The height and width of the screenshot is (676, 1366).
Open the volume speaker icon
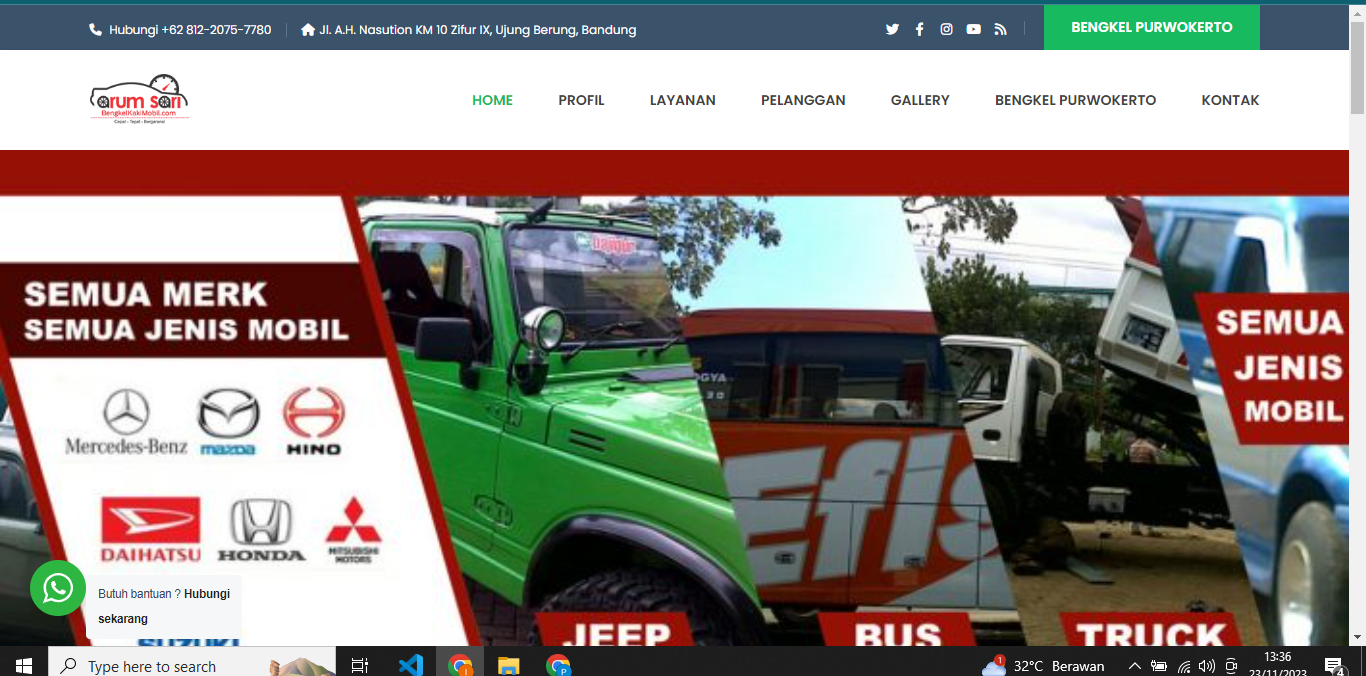point(1207,666)
